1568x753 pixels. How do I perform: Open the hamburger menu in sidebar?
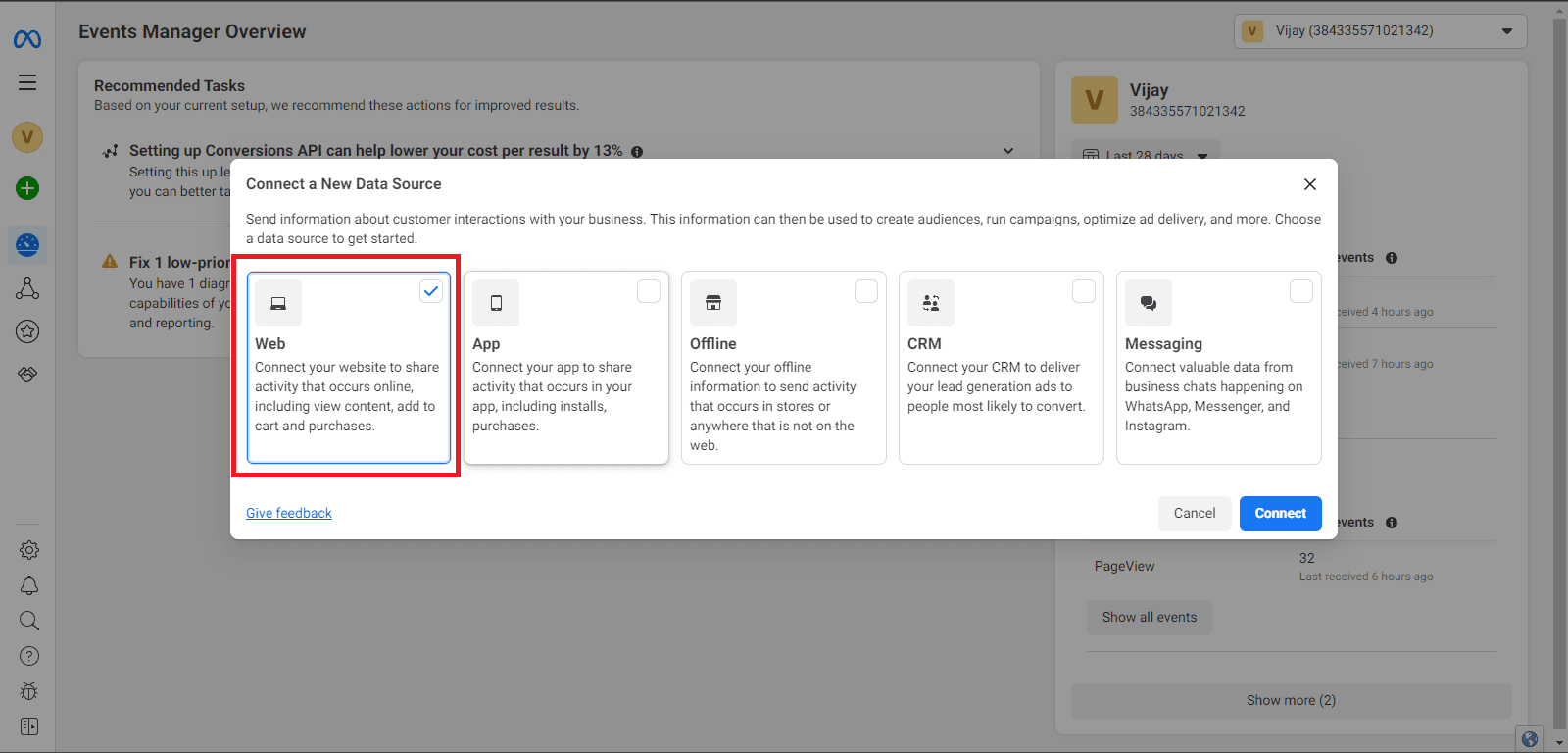[x=27, y=82]
